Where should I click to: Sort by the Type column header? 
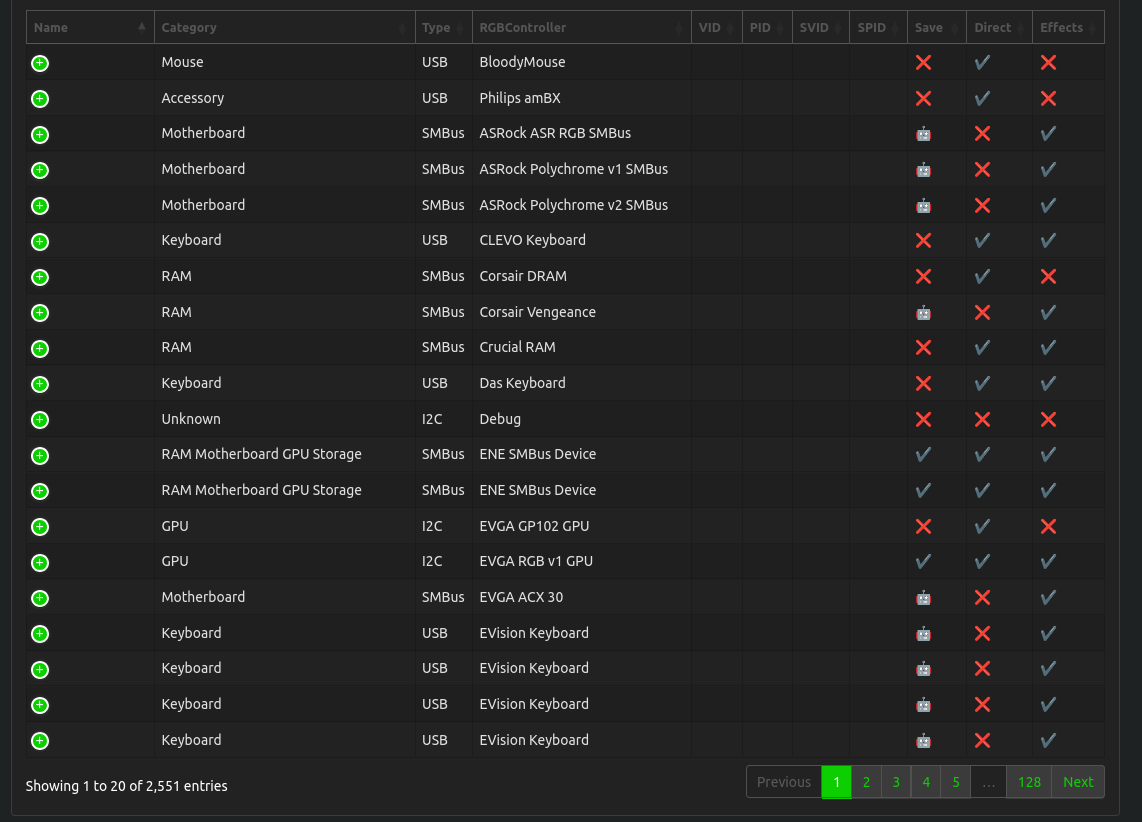click(444, 28)
